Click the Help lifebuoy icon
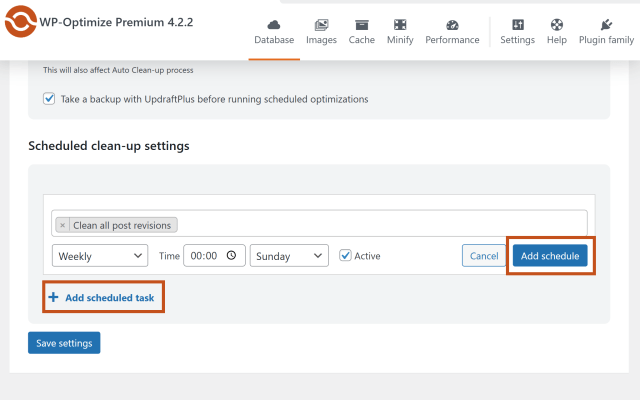Viewport: 640px width, 400px height. 557,25
